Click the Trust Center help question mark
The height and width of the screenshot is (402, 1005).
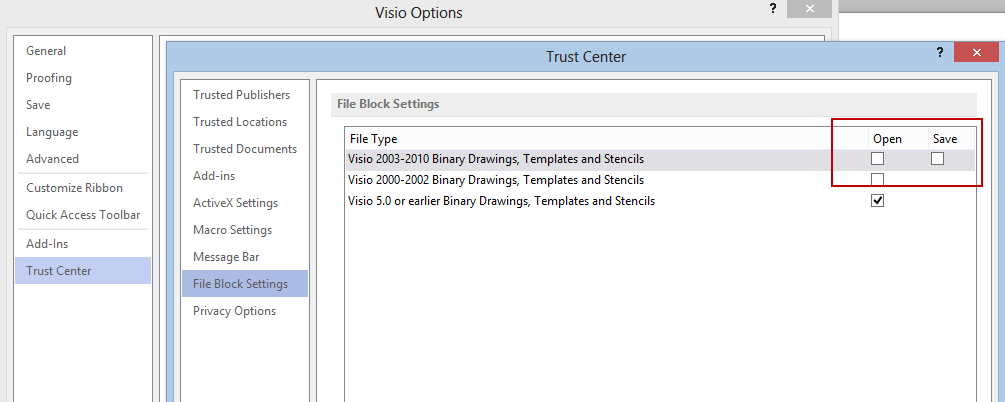[x=940, y=54]
